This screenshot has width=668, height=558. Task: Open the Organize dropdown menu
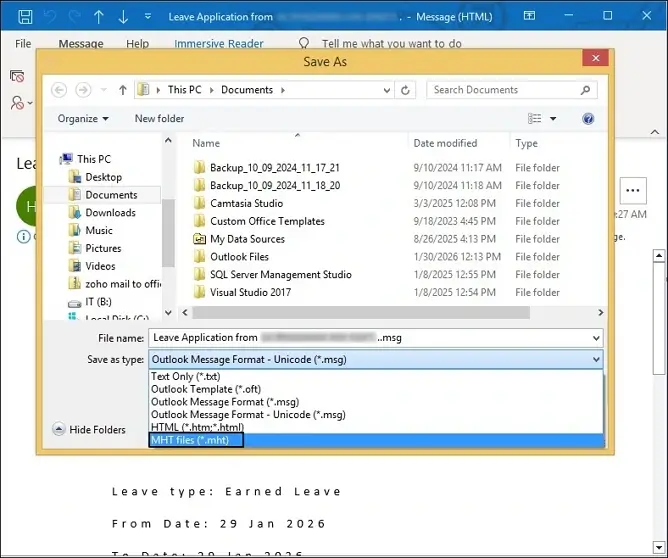(x=83, y=118)
